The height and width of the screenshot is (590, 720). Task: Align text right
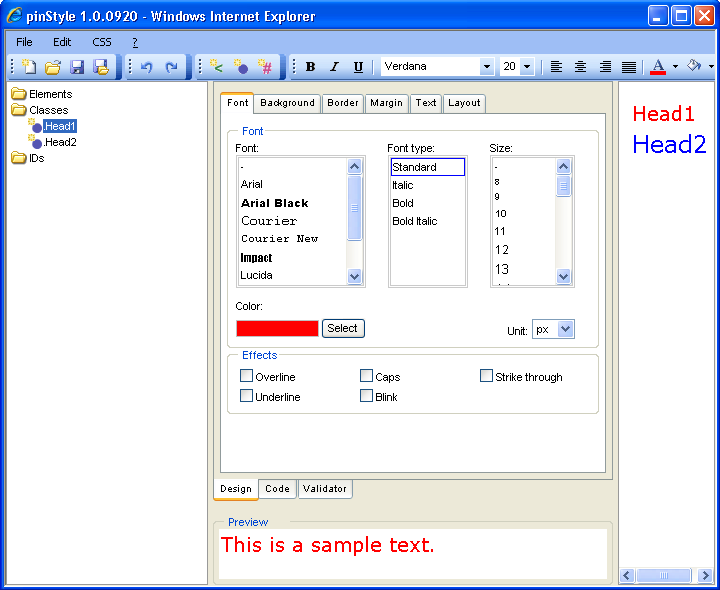click(x=605, y=67)
